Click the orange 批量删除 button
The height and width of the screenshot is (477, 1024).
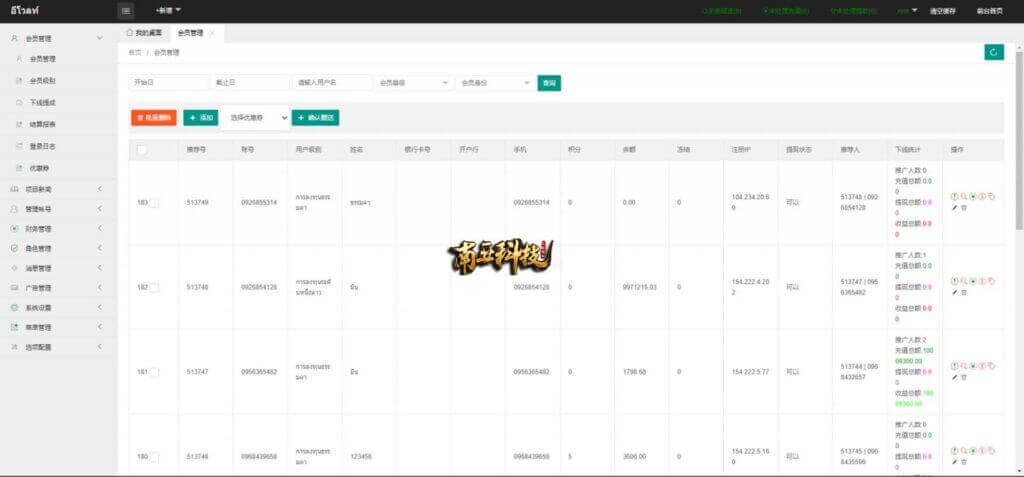coord(153,118)
